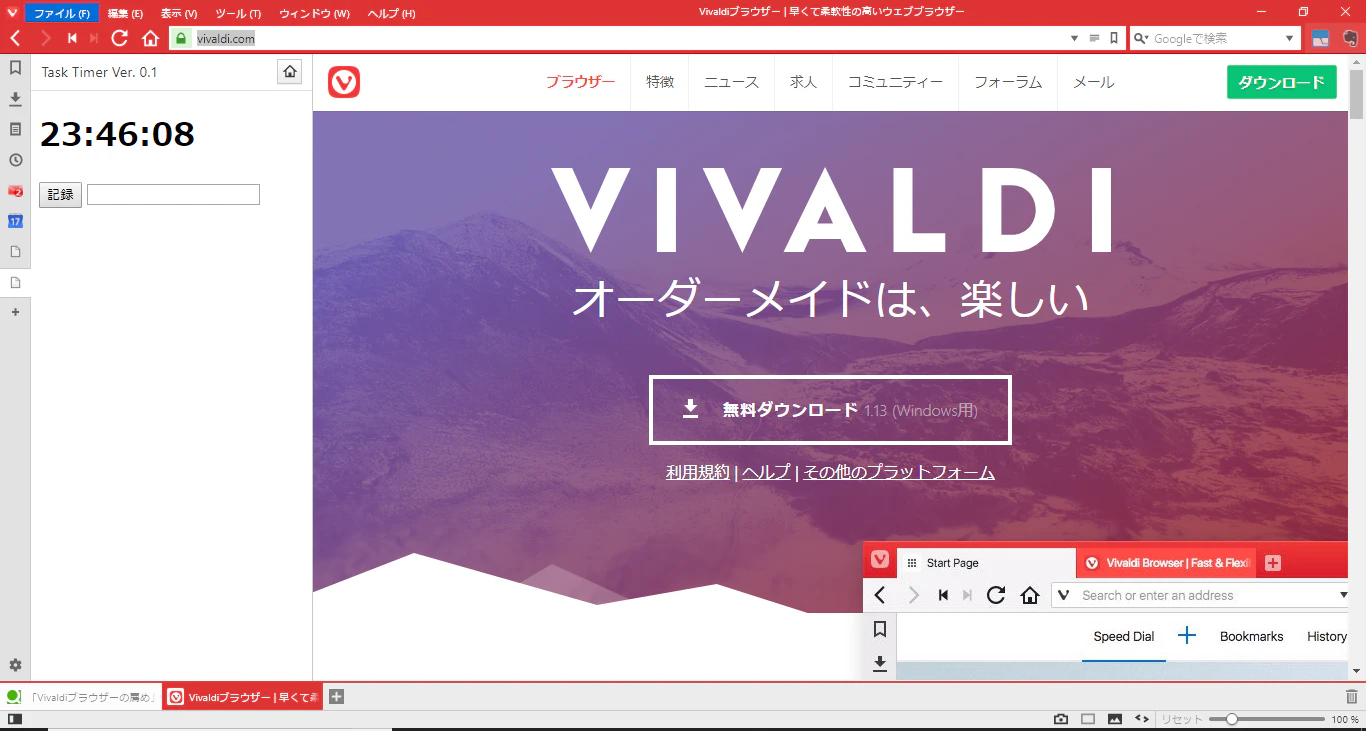Click the 無料ダウンロード button

[x=830, y=410]
